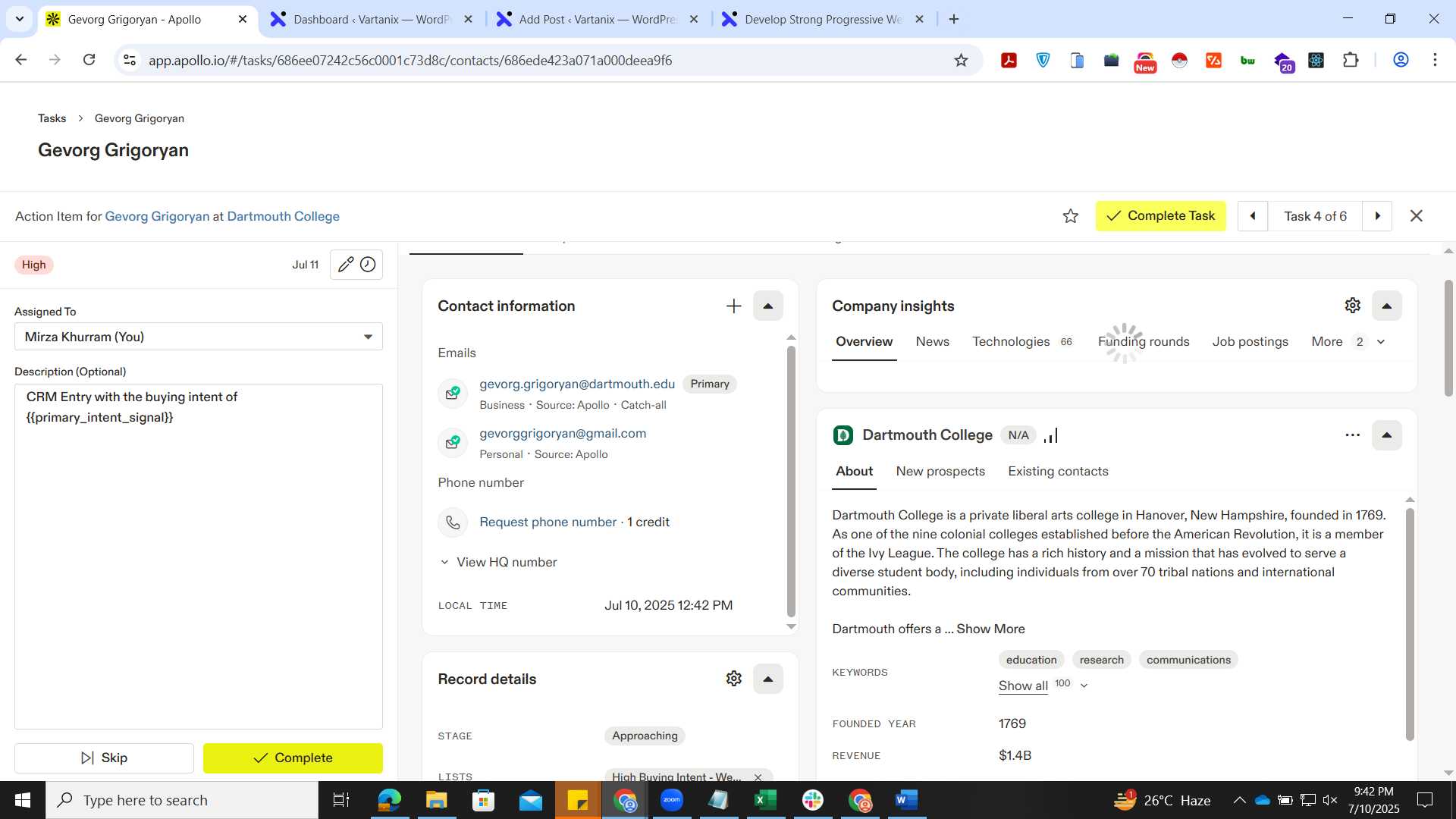Viewport: 1456px width, 819px height.
Task: Open the browser extensions puzzle icon
Action: point(1350,60)
